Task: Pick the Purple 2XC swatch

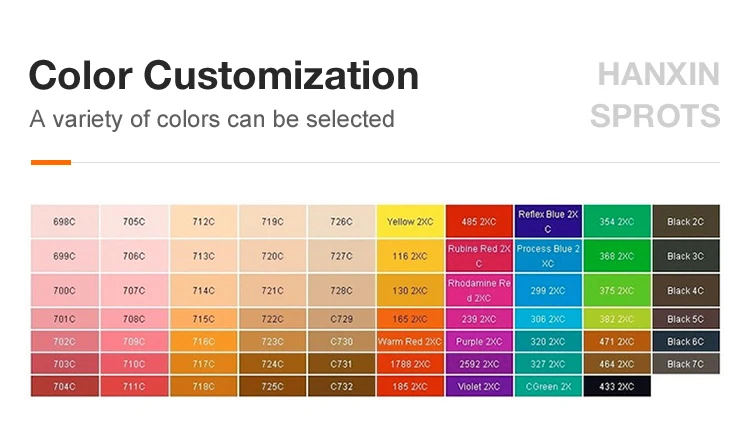Action: point(479,341)
